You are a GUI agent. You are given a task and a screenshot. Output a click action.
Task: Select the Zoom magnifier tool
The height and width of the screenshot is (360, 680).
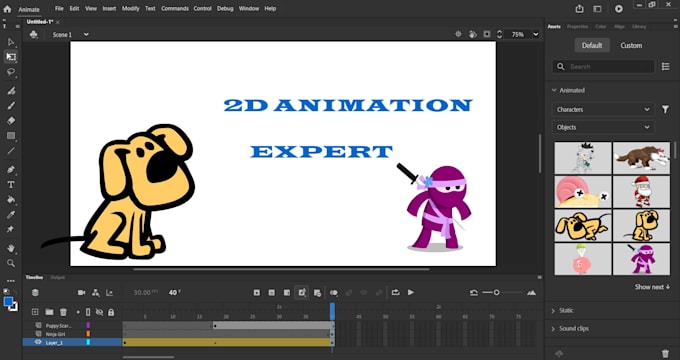(11, 263)
